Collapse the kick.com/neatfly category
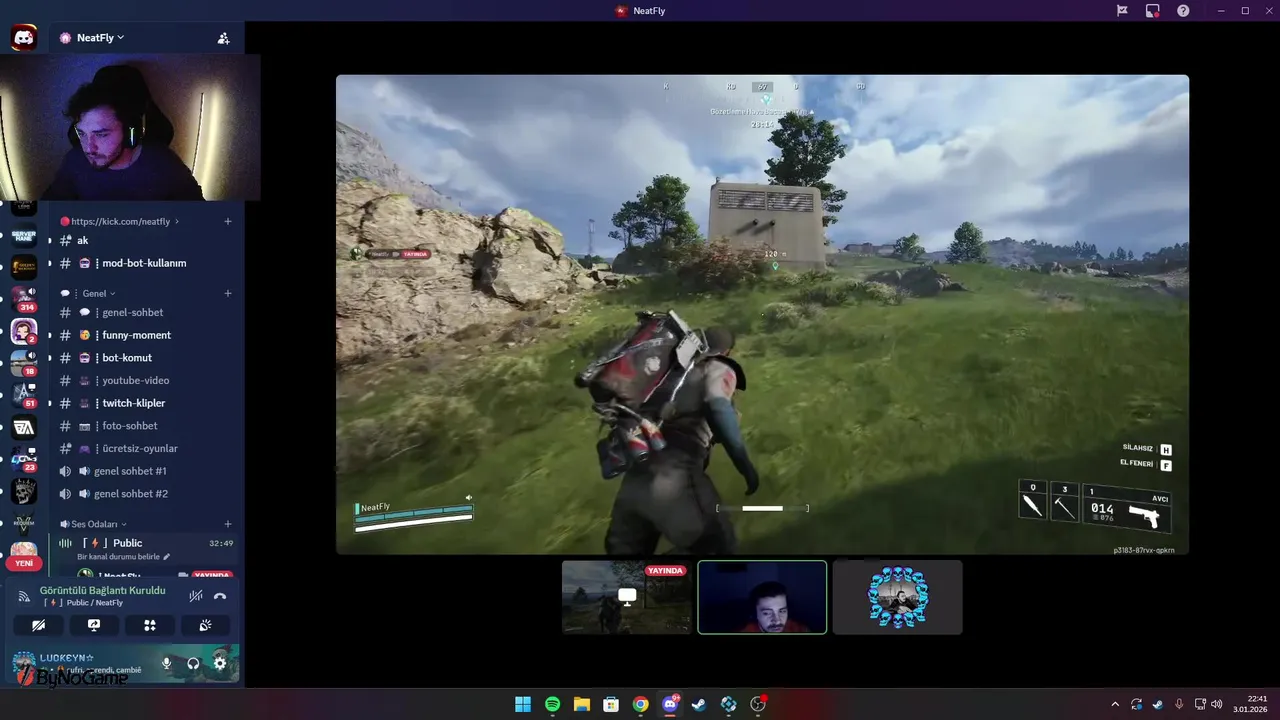Image resolution: width=1280 pixels, height=720 pixels. click(x=120, y=221)
